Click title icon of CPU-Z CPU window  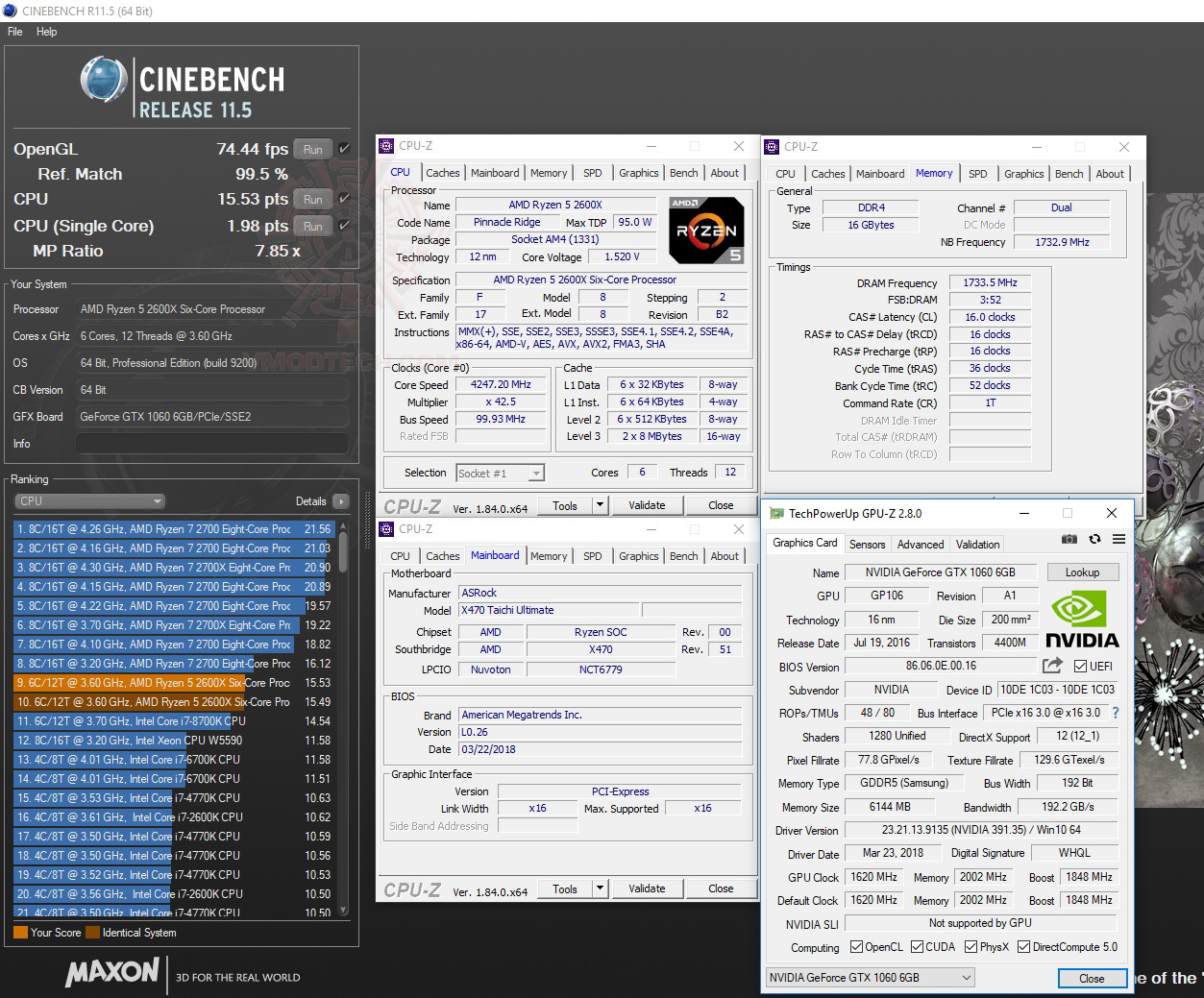tap(386, 146)
